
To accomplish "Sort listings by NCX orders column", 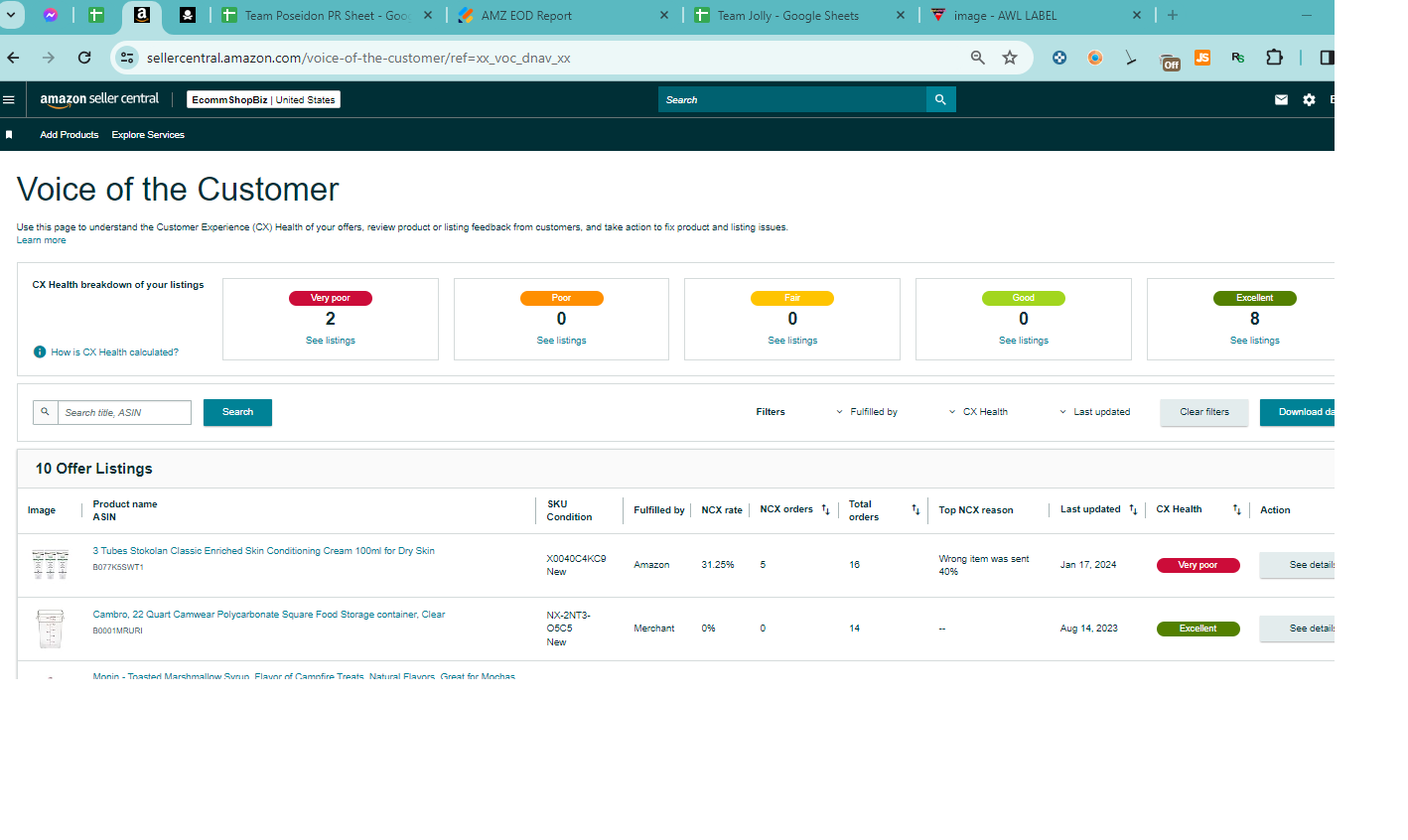I will point(825,509).
